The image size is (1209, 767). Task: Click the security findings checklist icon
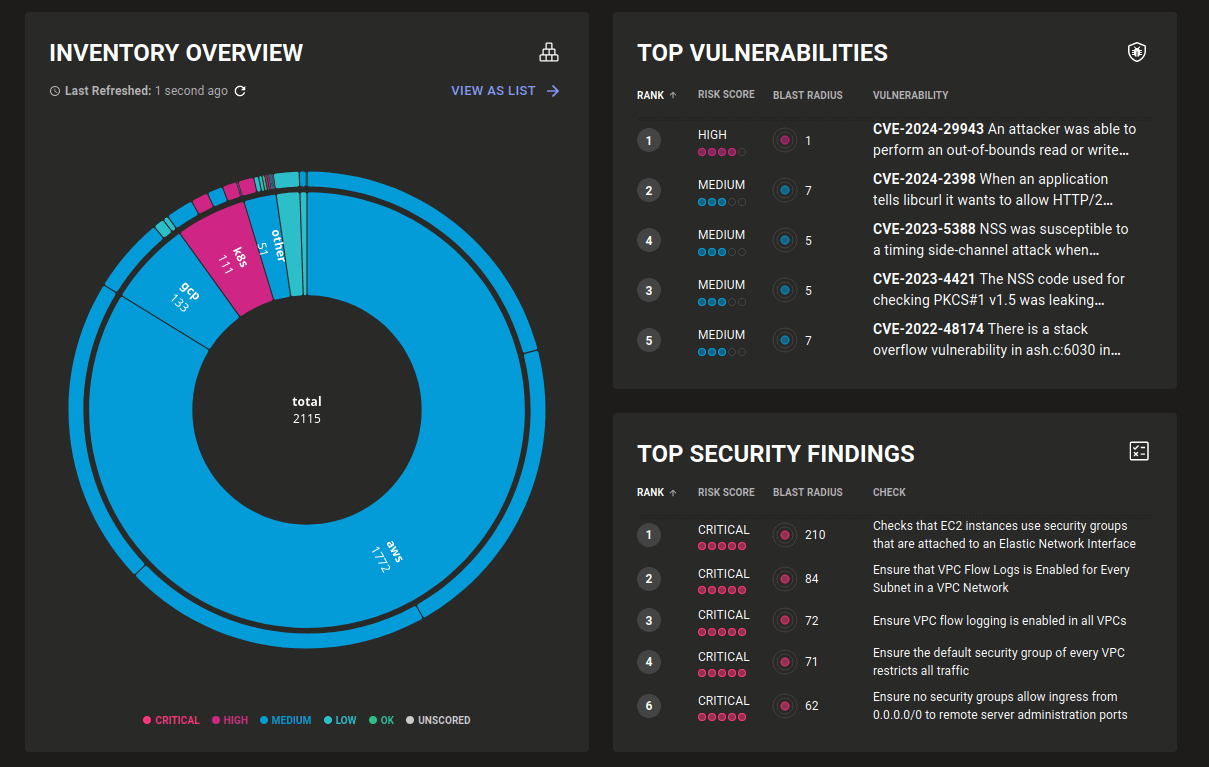1138,451
